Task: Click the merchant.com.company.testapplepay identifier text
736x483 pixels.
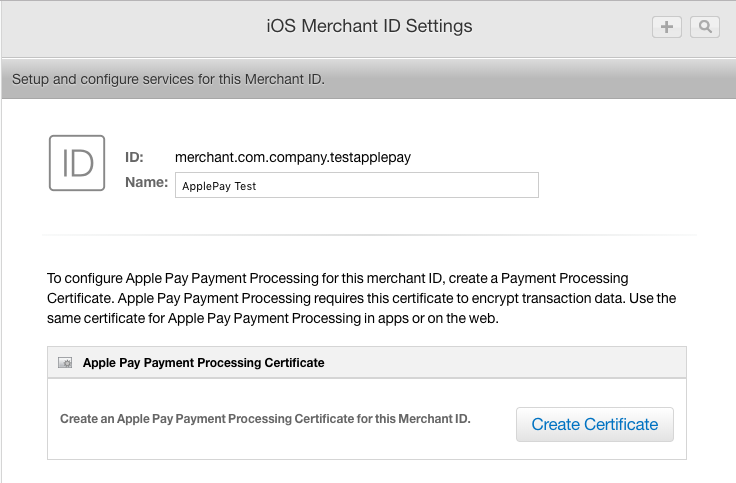Action: [292, 158]
